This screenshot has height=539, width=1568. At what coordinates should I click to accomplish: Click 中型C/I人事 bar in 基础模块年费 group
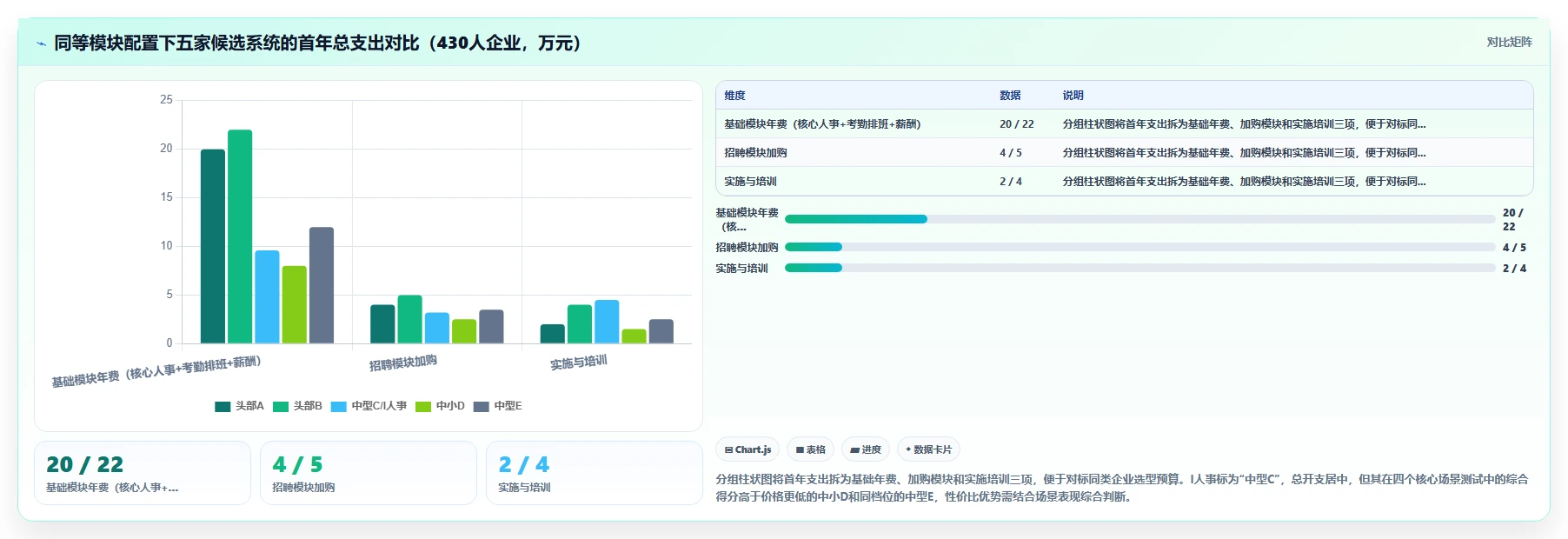click(x=267, y=296)
